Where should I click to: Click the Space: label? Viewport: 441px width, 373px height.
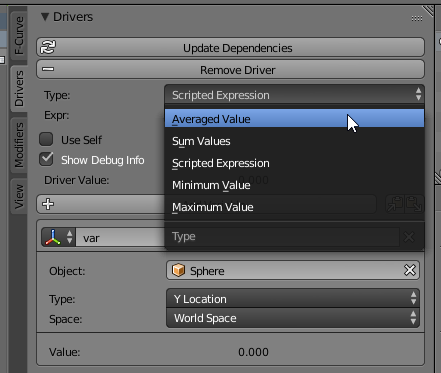click(65, 319)
